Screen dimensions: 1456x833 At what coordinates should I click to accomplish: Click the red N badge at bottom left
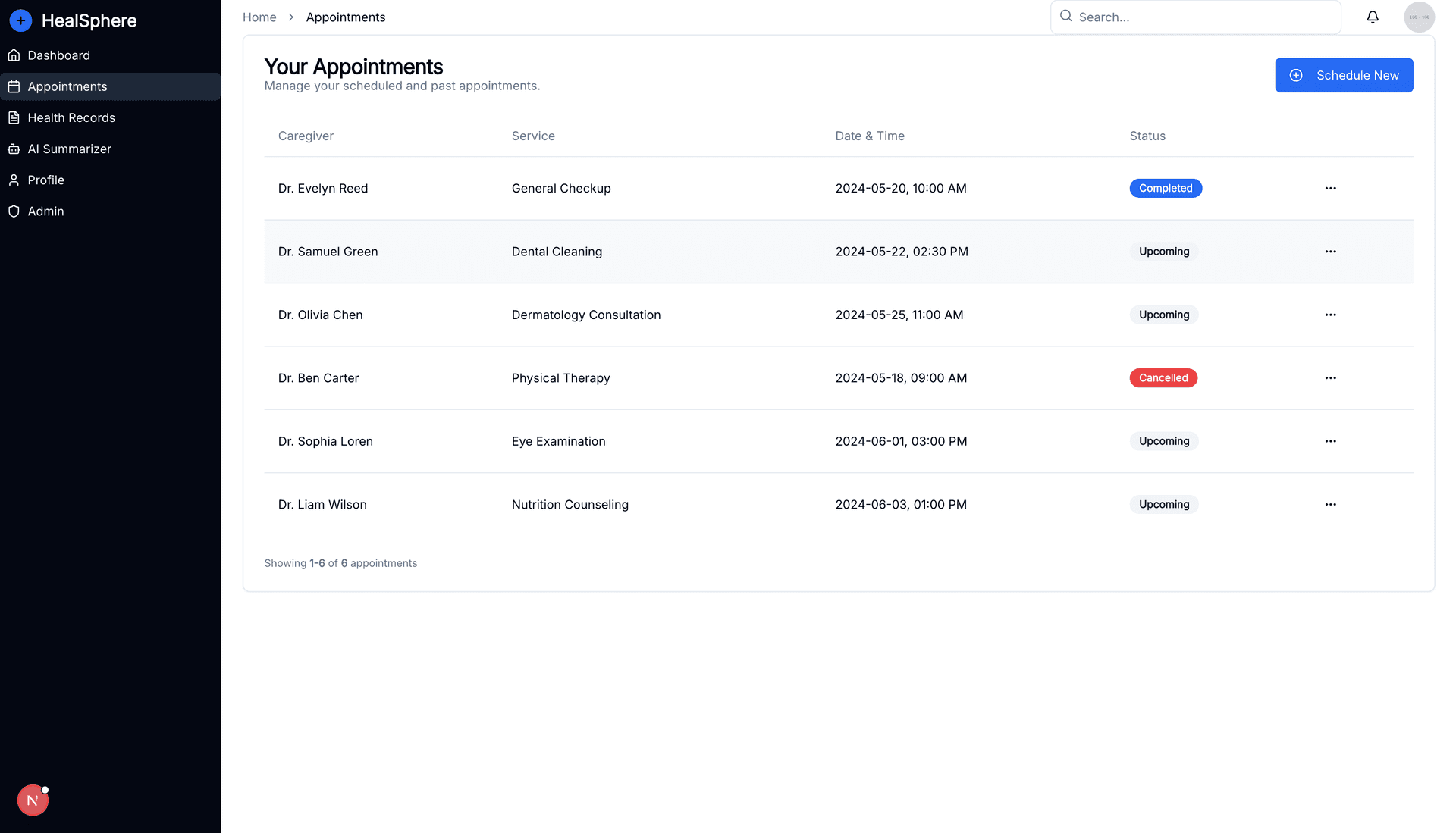tap(33, 800)
